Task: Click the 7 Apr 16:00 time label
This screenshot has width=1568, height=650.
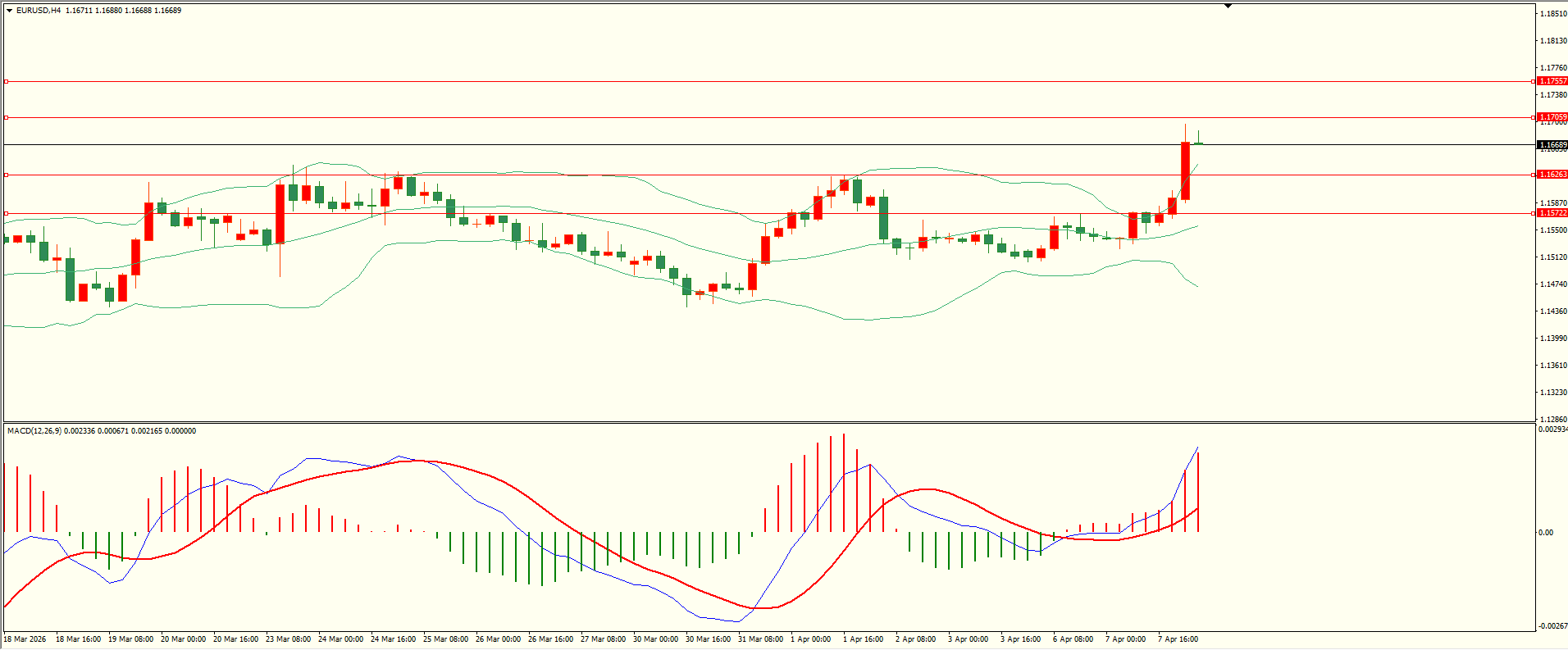Action: tap(1178, 639)
